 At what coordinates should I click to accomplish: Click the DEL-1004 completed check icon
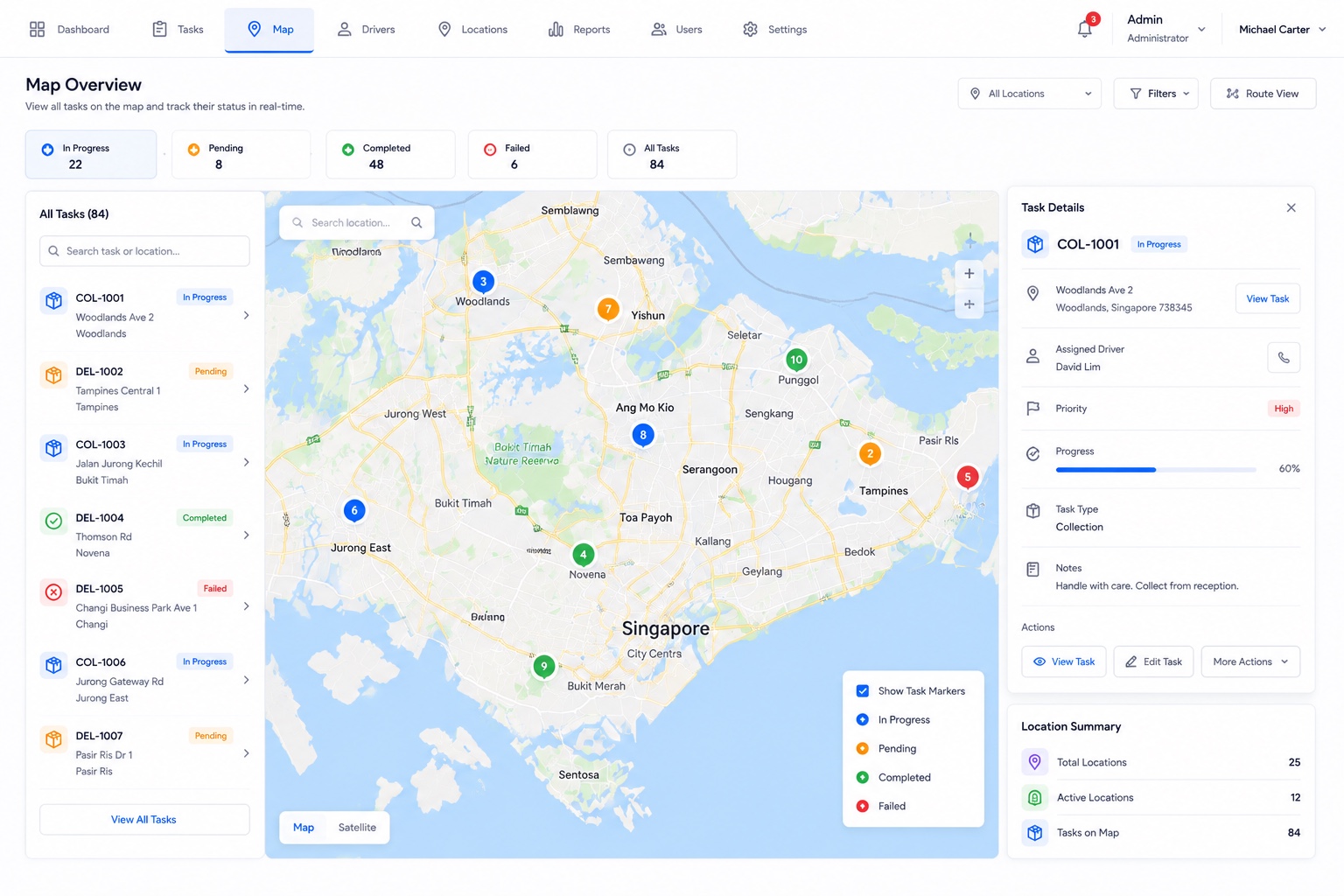(x=53, y=521)
